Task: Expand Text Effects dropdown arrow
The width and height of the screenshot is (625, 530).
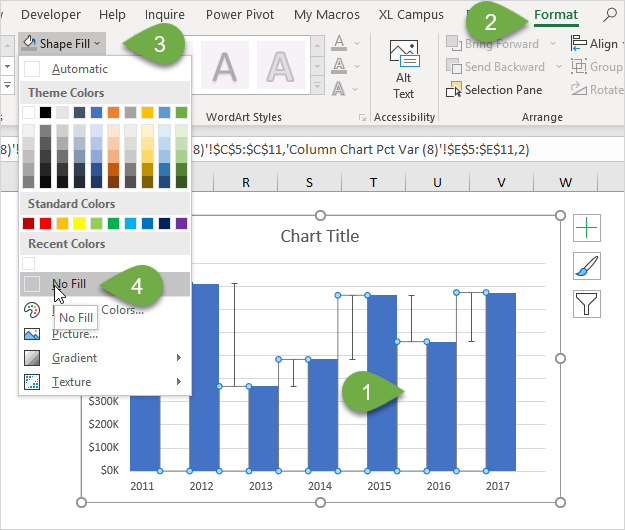Action: 357,88
